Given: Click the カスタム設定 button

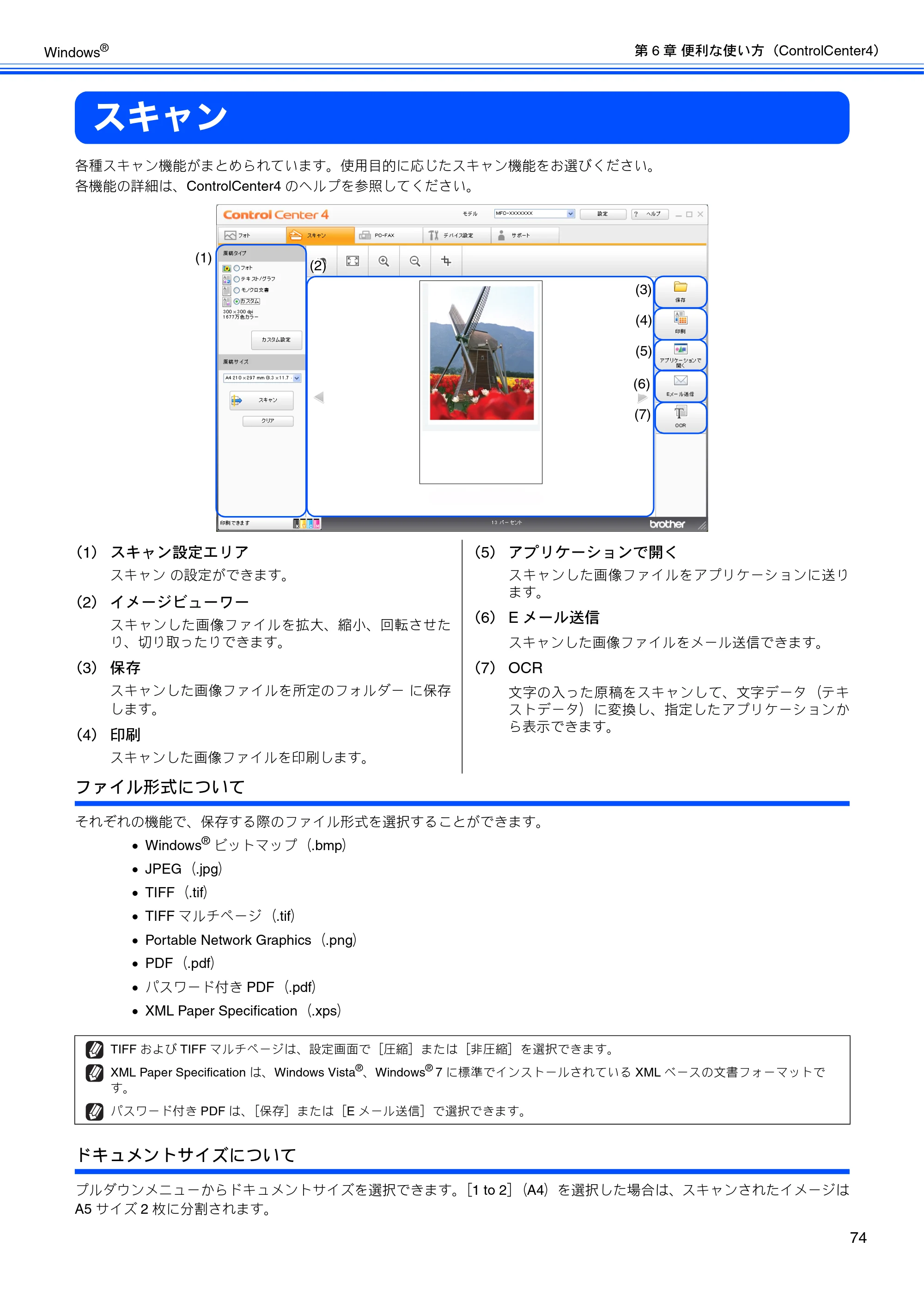Looking at the screenshot, I should click(276, 340).
